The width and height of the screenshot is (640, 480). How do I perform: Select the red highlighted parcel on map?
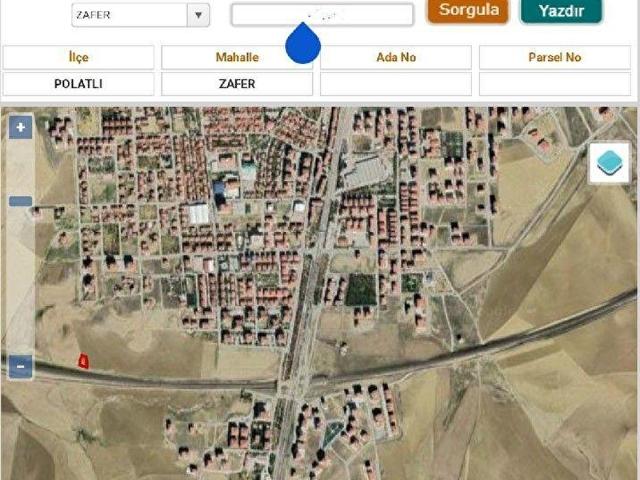click(83, 361)
